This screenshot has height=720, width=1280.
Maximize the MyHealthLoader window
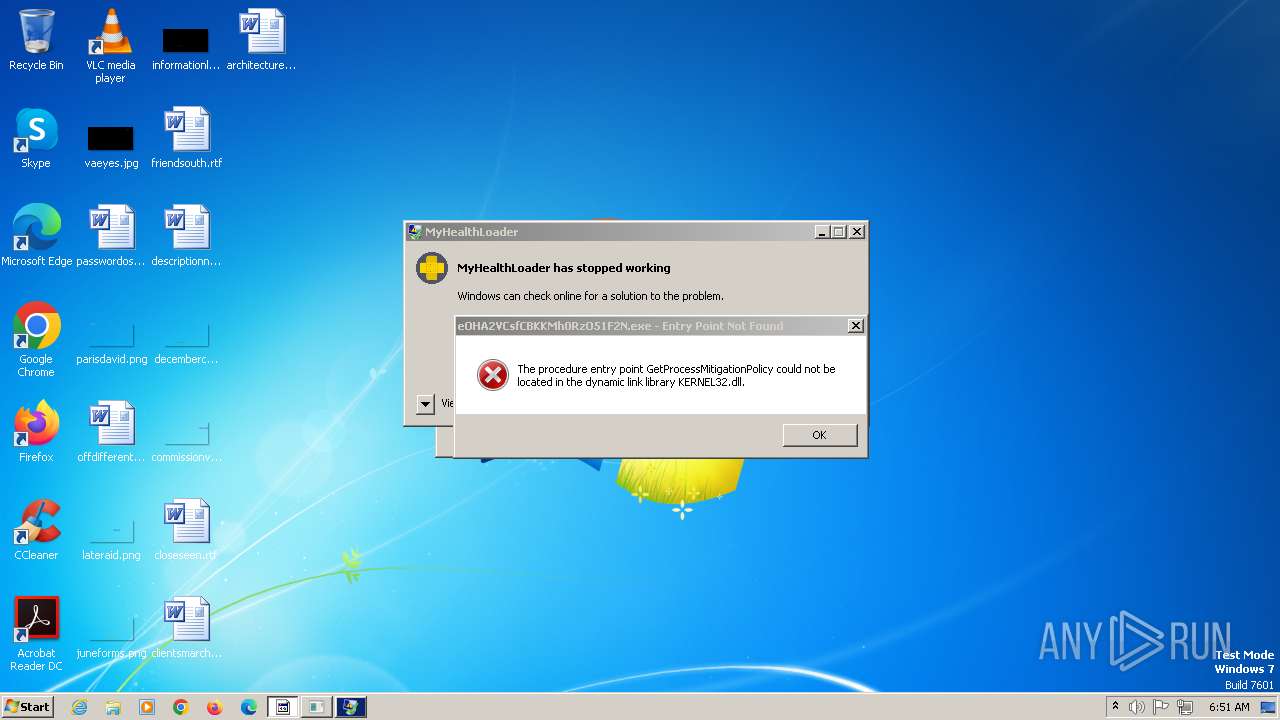pos(839,232)
